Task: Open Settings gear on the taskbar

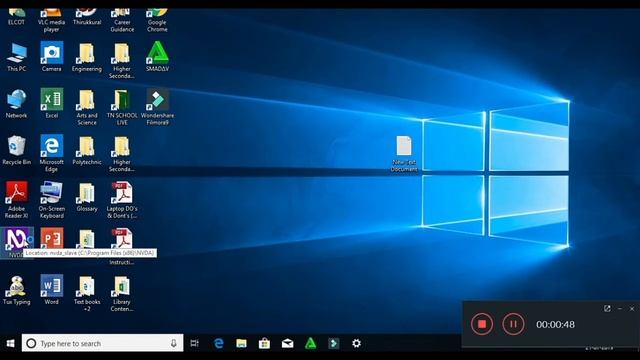Action: tap(356, 343)
